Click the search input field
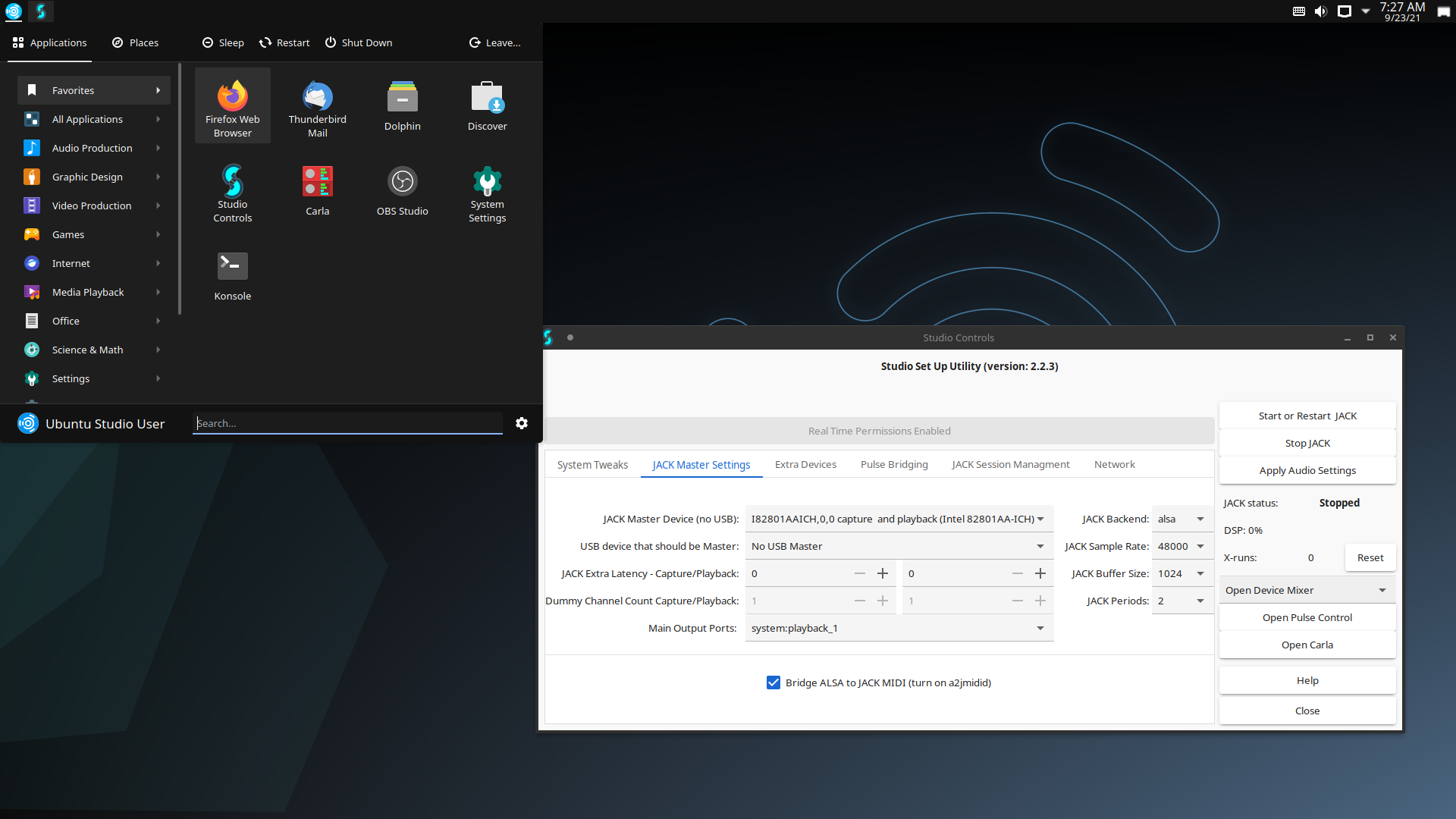Viewport: 1456px width, 819px height. tap(347, 422)
